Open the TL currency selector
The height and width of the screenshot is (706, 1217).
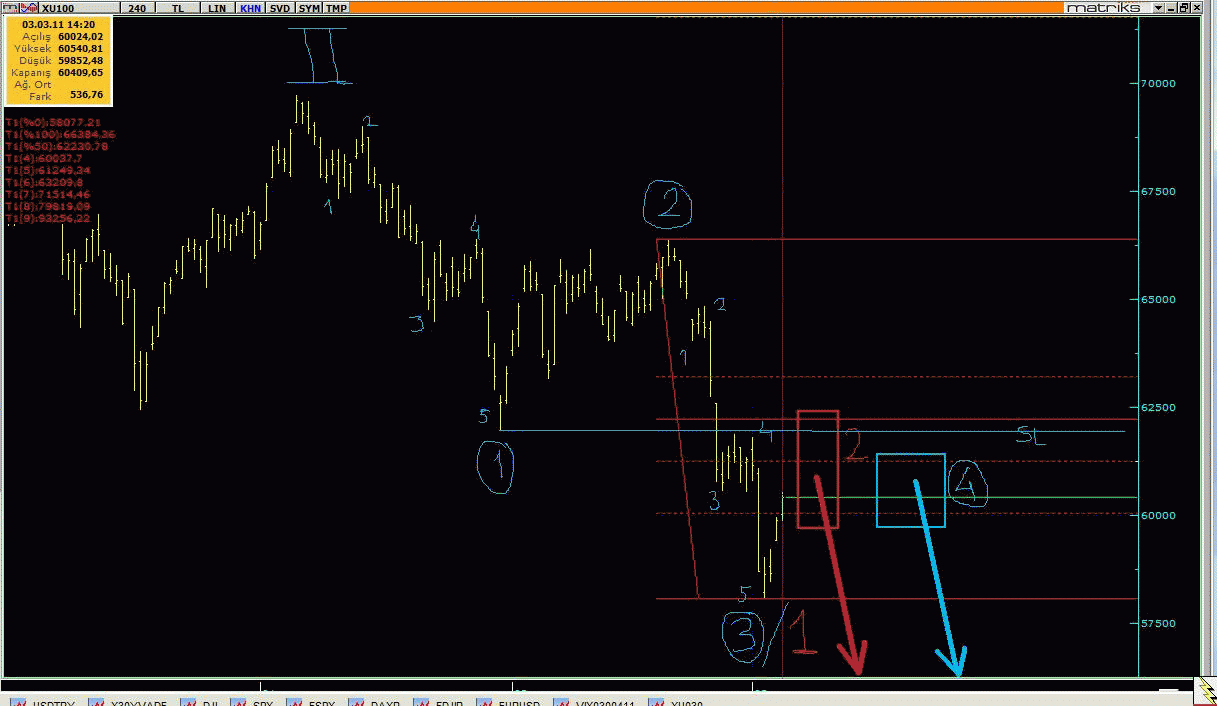point(179,8)
